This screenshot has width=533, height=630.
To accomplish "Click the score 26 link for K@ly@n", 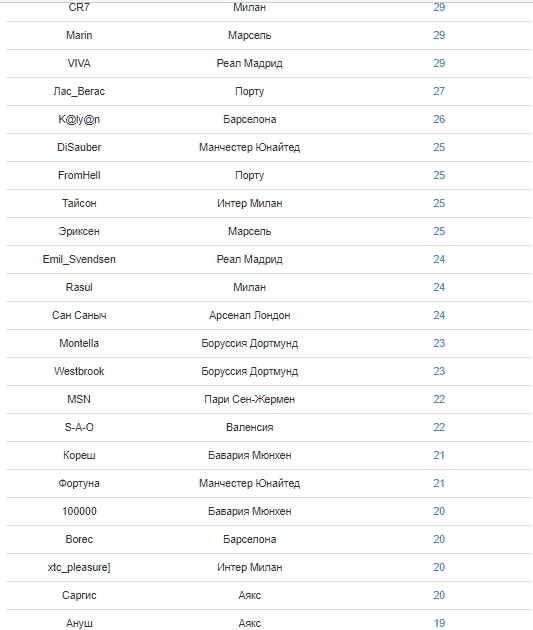I will tap(439, 119).
